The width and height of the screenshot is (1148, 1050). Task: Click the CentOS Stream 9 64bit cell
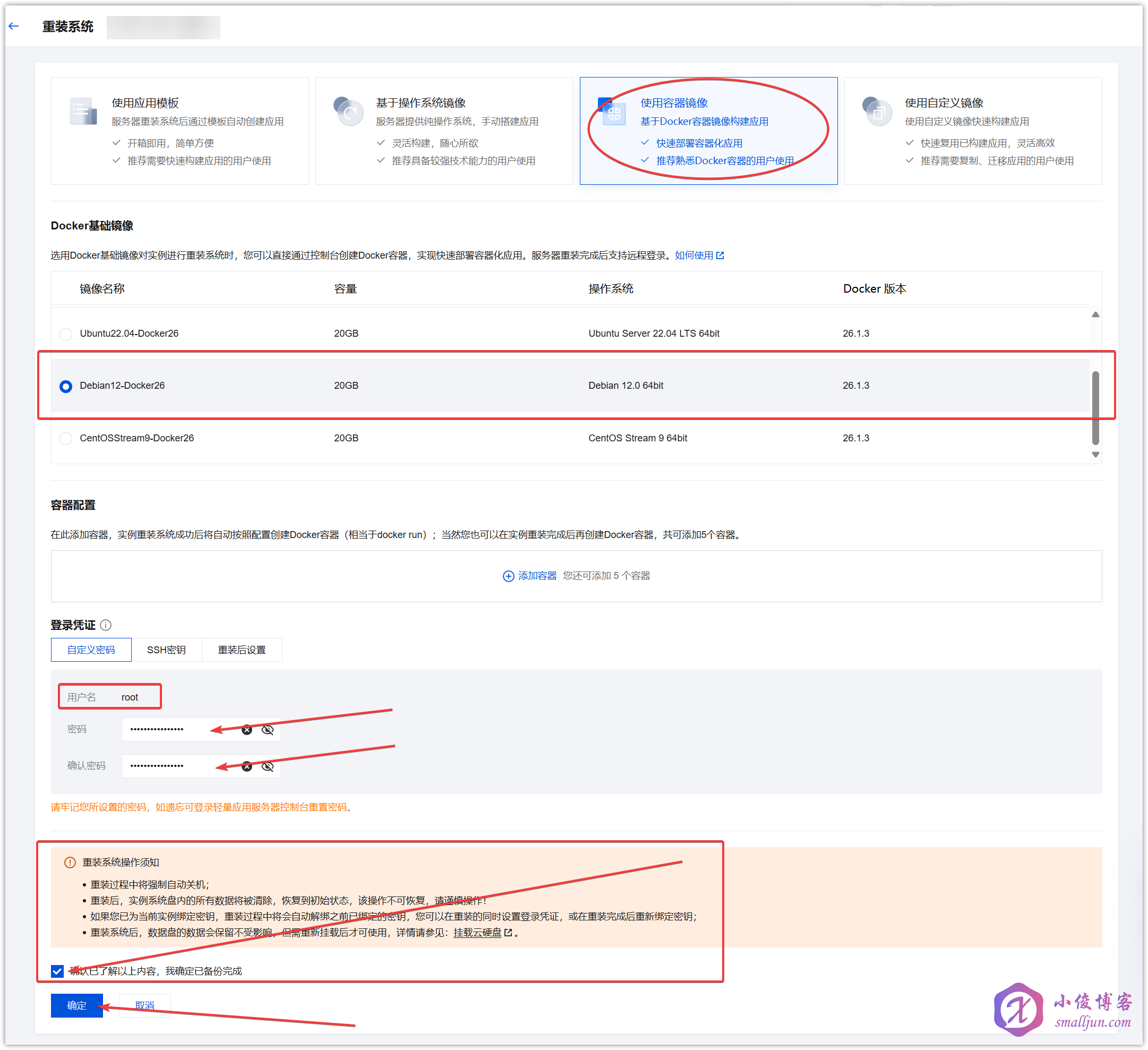click(638, 438)
